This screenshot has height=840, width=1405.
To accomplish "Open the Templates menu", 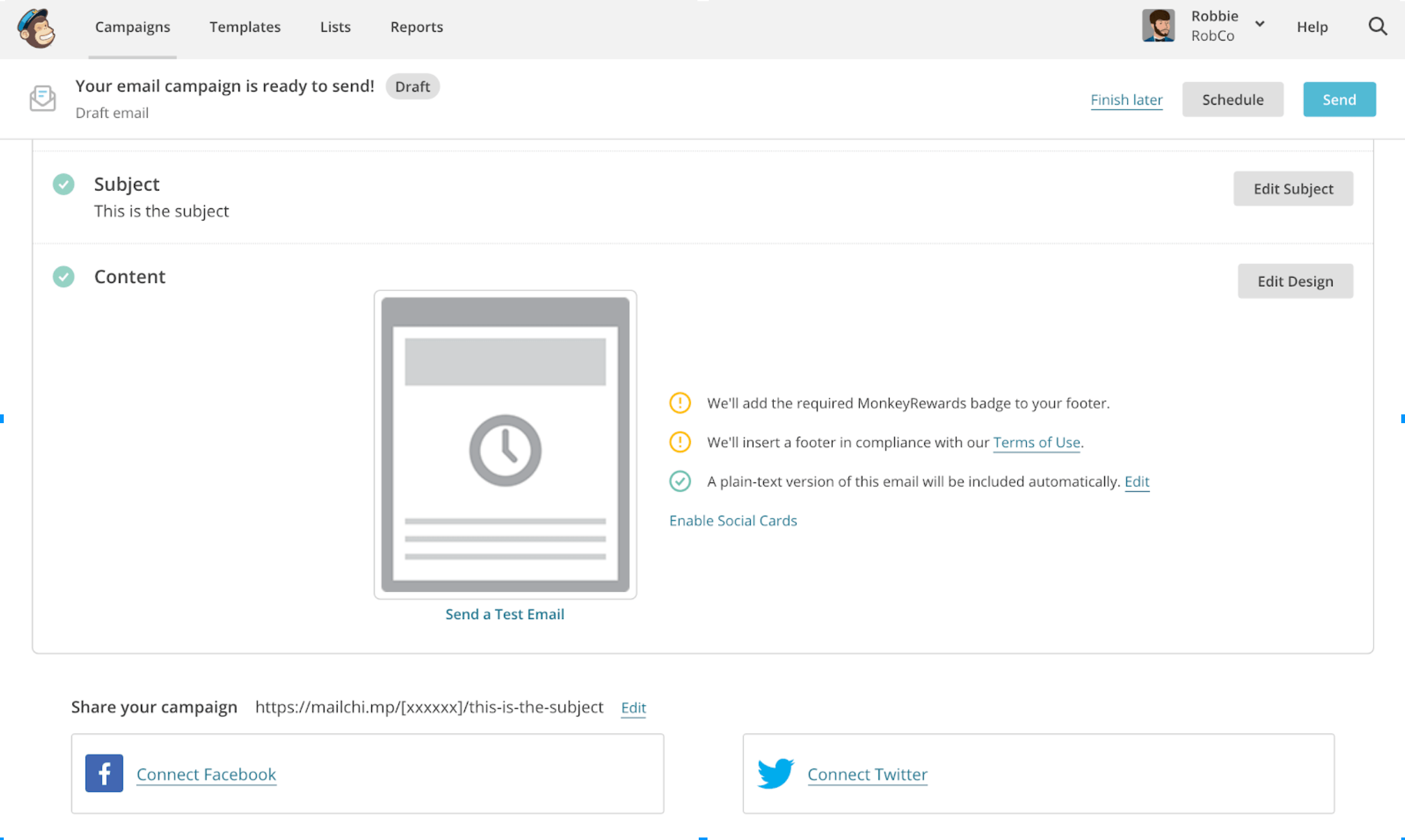I will [x=245, y=27].
